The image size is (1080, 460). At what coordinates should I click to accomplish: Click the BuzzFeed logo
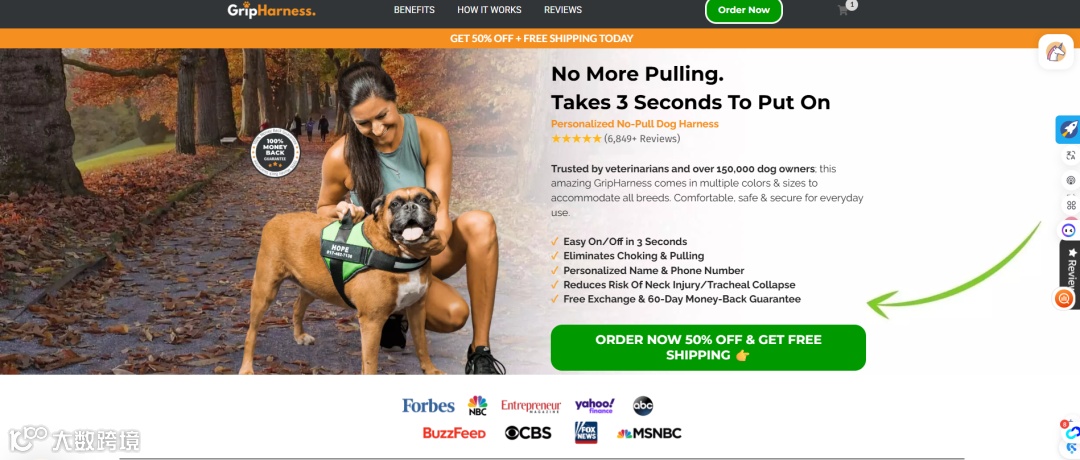[454, 433]
